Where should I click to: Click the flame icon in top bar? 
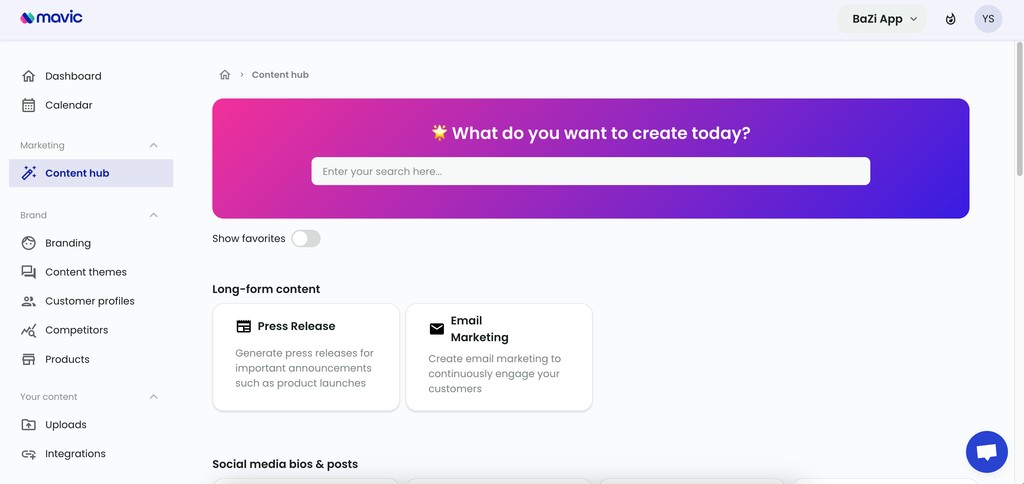tap(951, 19)
